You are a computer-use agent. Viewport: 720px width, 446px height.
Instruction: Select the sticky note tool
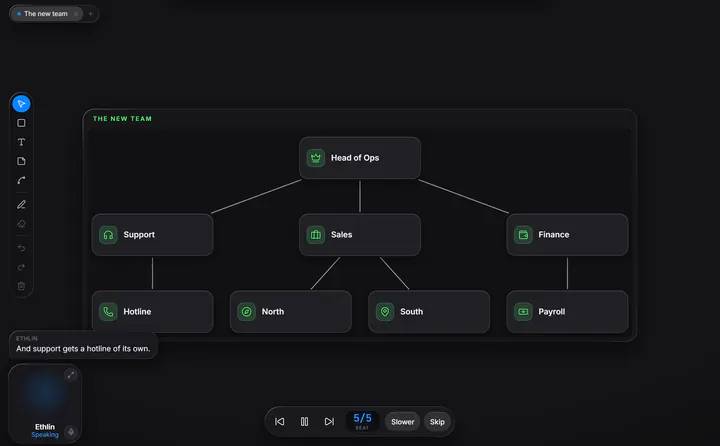point(21,161)
